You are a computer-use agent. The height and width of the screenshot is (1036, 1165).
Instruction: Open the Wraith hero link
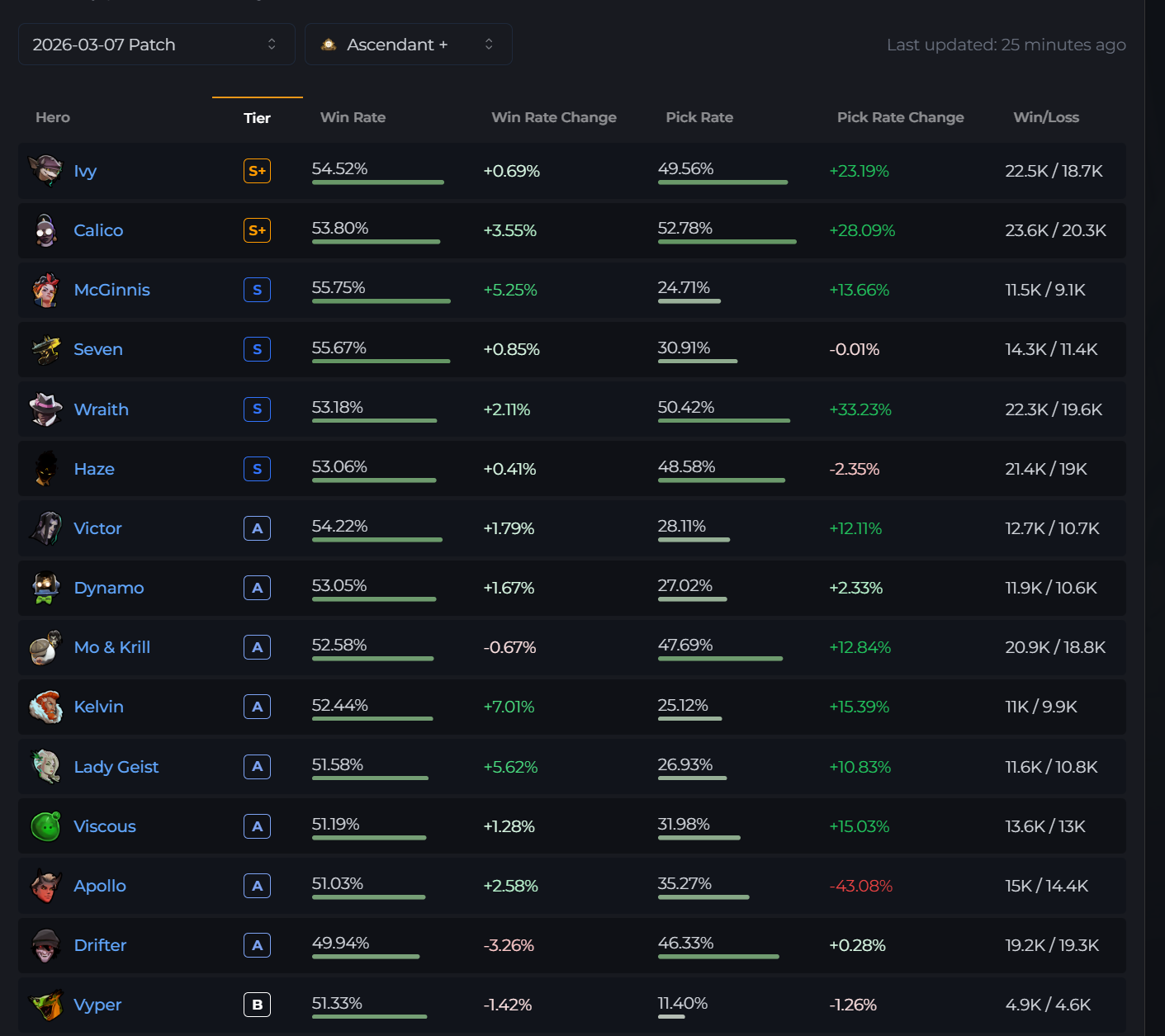[101, 409]
